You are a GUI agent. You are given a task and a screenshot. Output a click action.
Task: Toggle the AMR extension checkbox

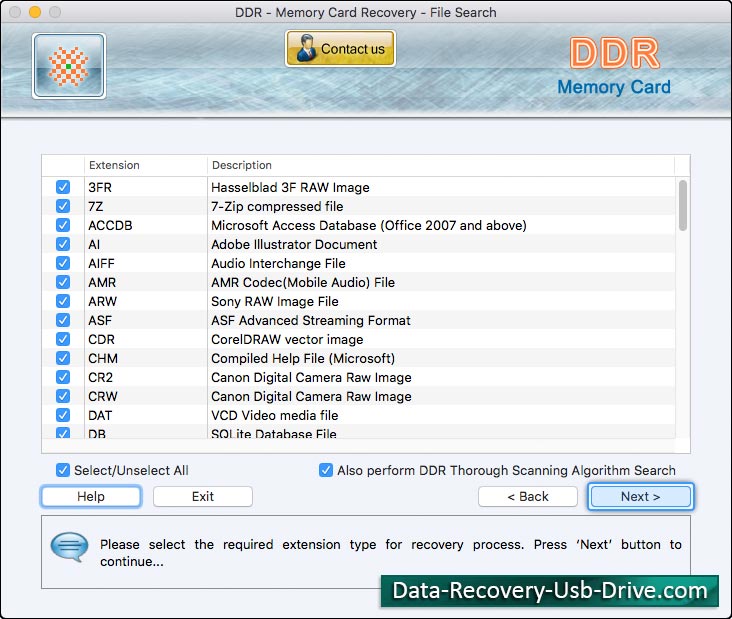[x=63, y=282]
